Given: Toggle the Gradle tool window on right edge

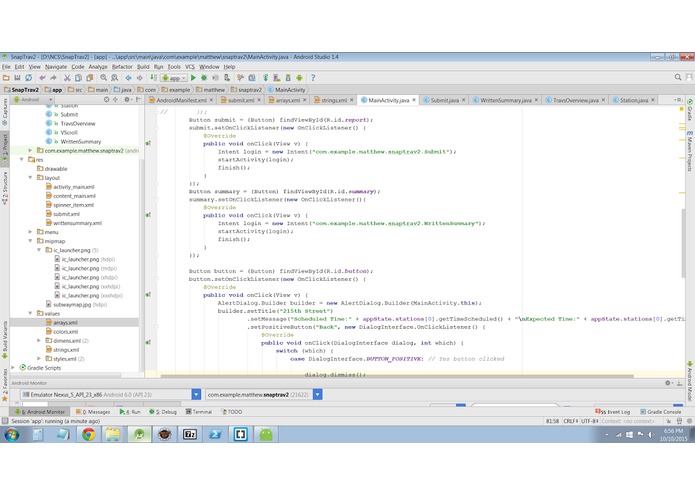Looking at the screenshot, I should tap(690, 109).
